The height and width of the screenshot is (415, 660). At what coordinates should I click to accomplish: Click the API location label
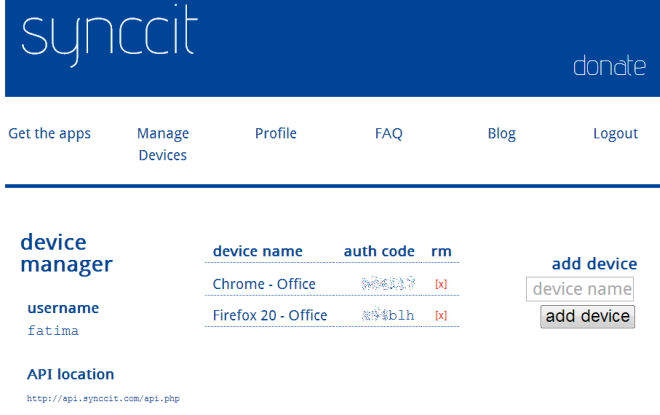[x=71, y=374]
